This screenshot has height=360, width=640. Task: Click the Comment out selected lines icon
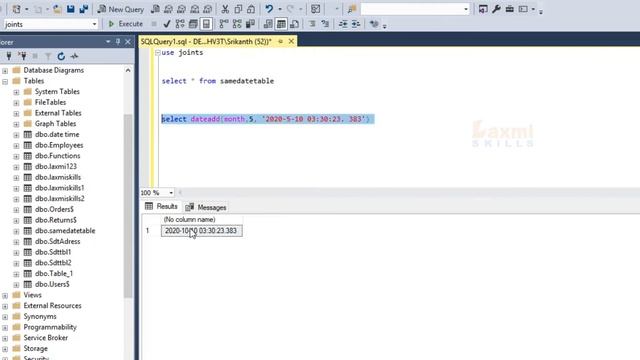pos(312,24)
